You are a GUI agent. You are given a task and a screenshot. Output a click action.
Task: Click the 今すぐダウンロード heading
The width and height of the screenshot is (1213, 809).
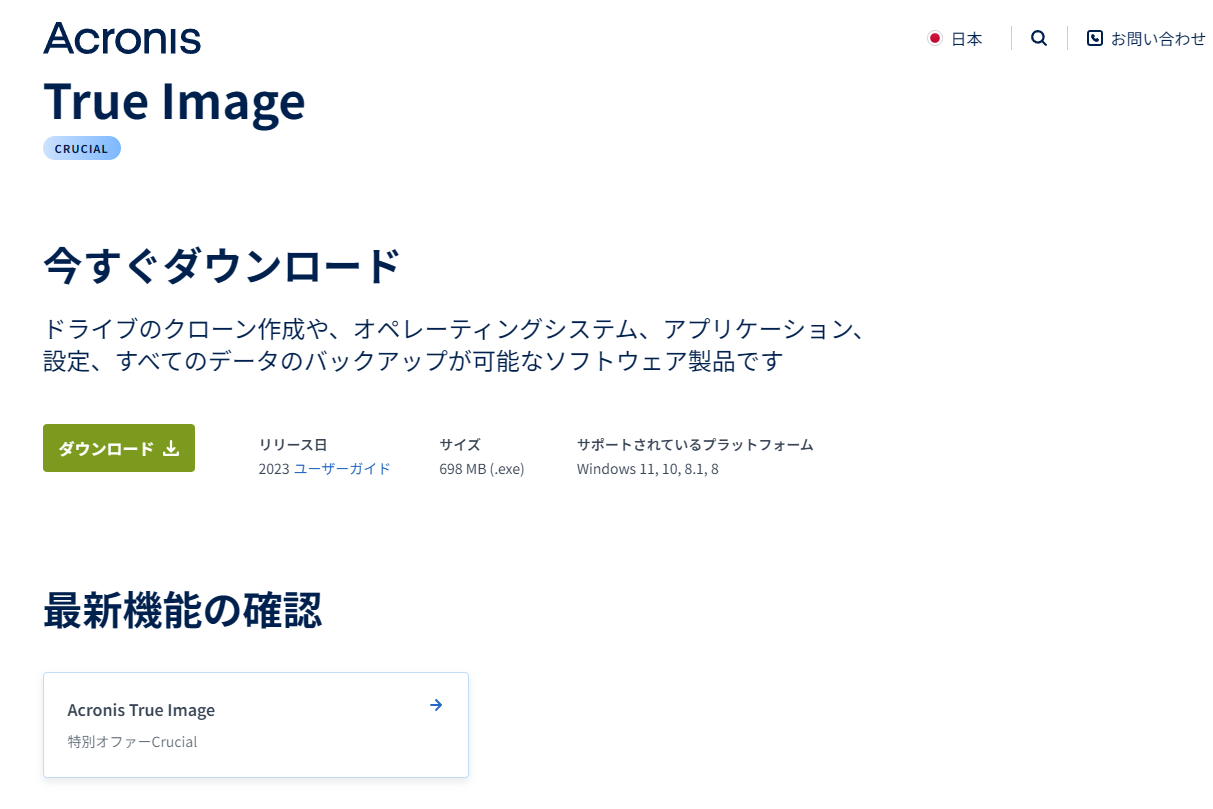pyautogui.click(x=219, y=265)
